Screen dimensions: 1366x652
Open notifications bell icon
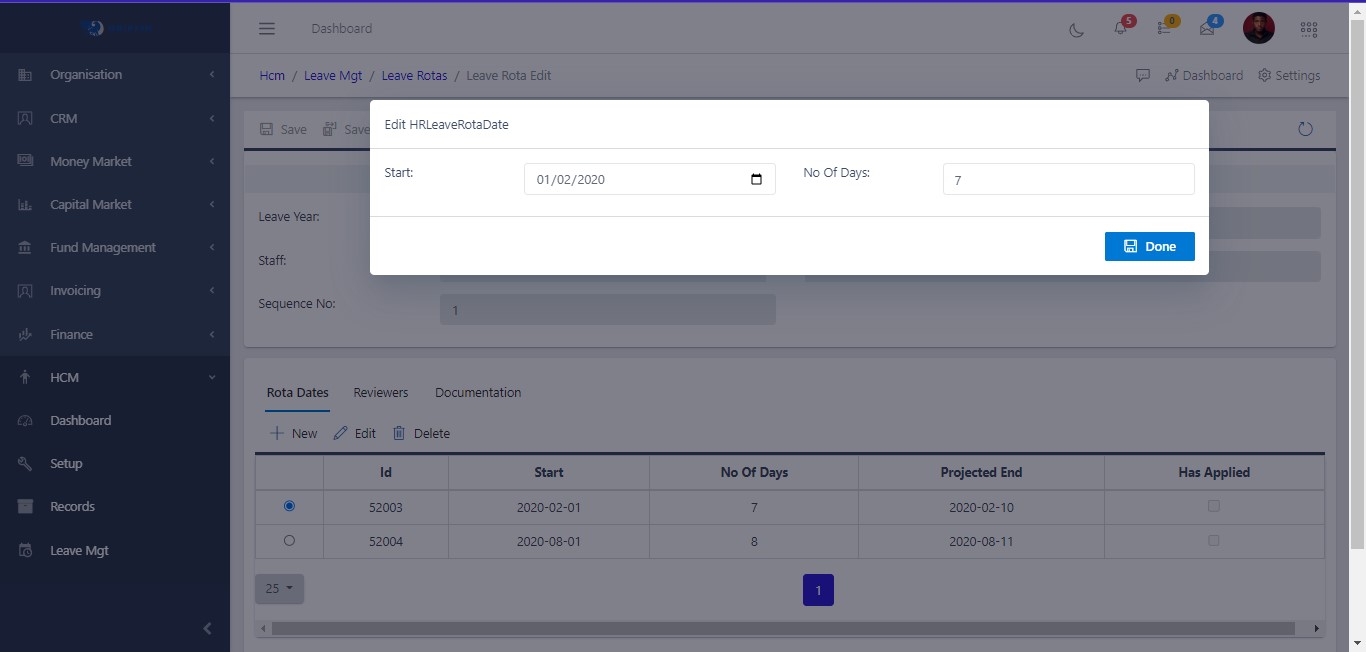(x=1120, y=29)
